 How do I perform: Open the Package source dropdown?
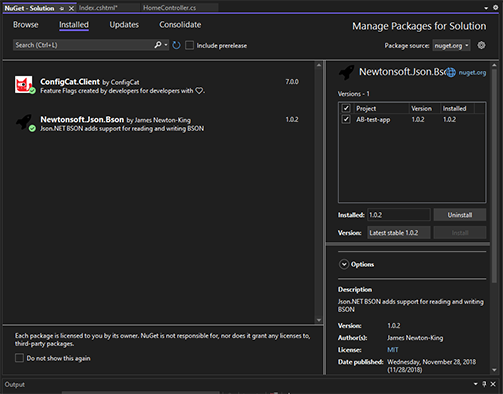[x=451, y=46]
